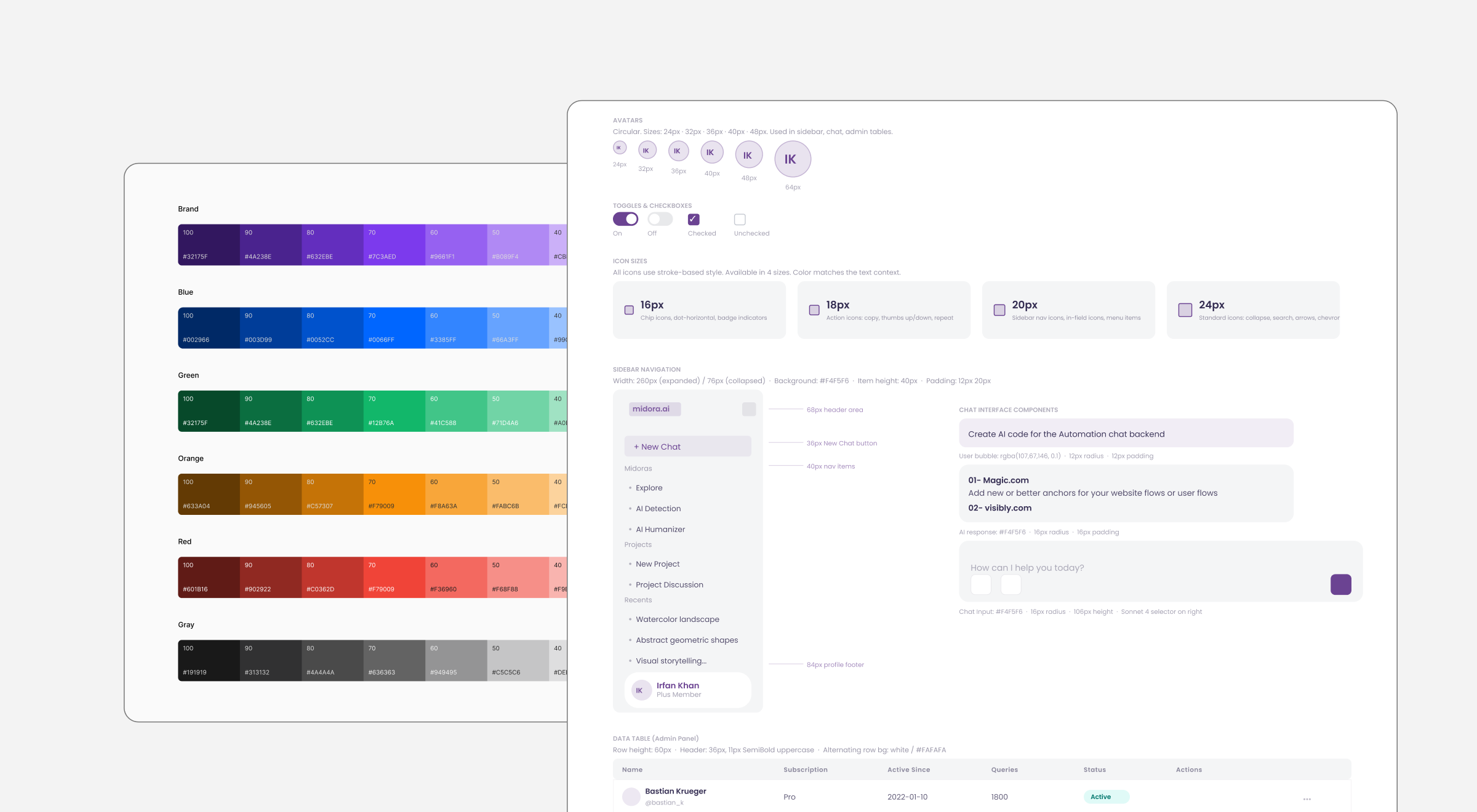
Task: Click the '2022-01-10' table cell
Action: point(908,797)
